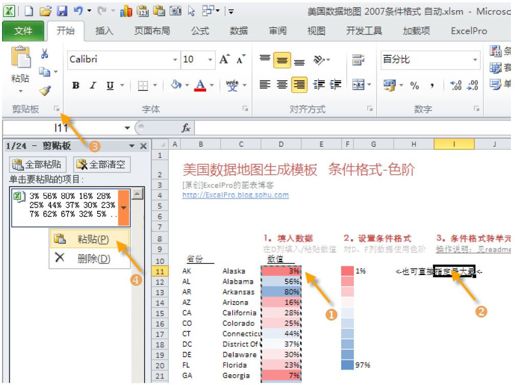Switch to the 插入 ribbon tab
This screenshot has height=385, width=515.
[104, 31]
